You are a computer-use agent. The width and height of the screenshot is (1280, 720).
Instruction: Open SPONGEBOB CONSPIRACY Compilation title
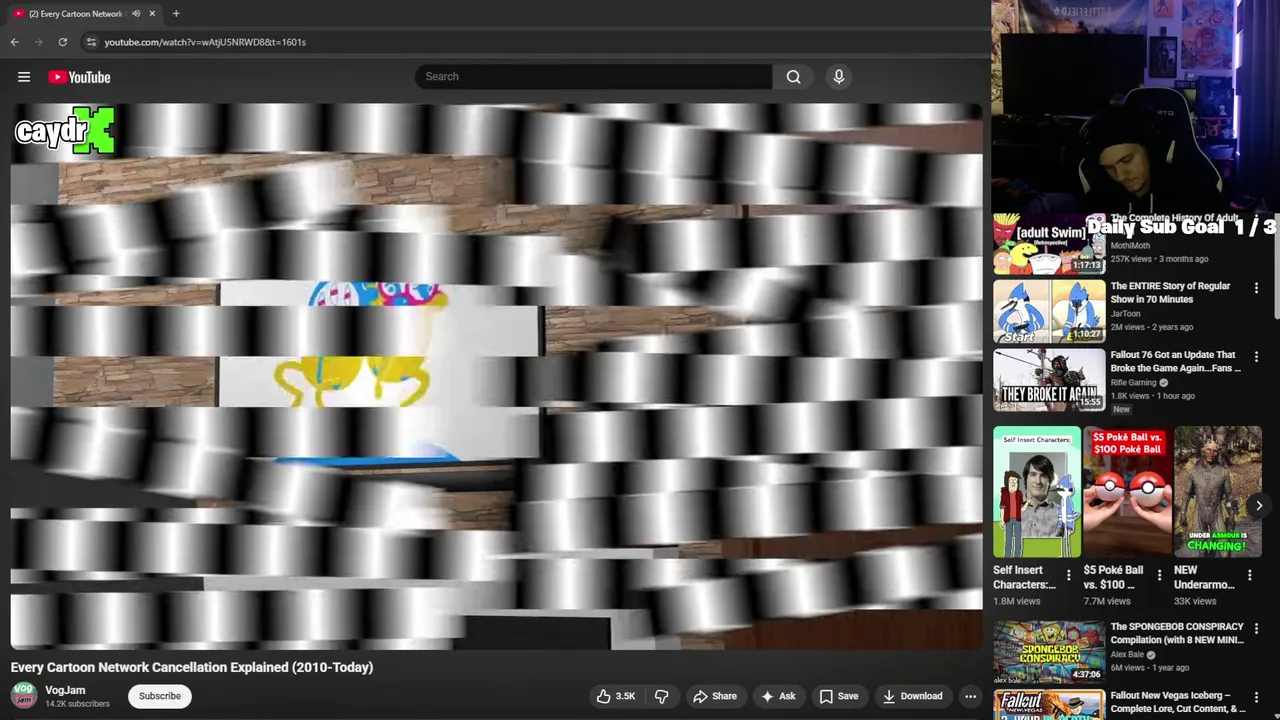[x=1177, y=634]
